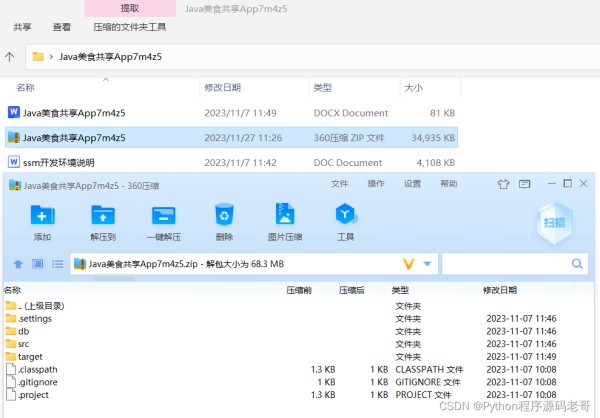Sort Explorer files by 名称 column
Viewport: 600px width, 418px height.
click(x=26, y=88)
